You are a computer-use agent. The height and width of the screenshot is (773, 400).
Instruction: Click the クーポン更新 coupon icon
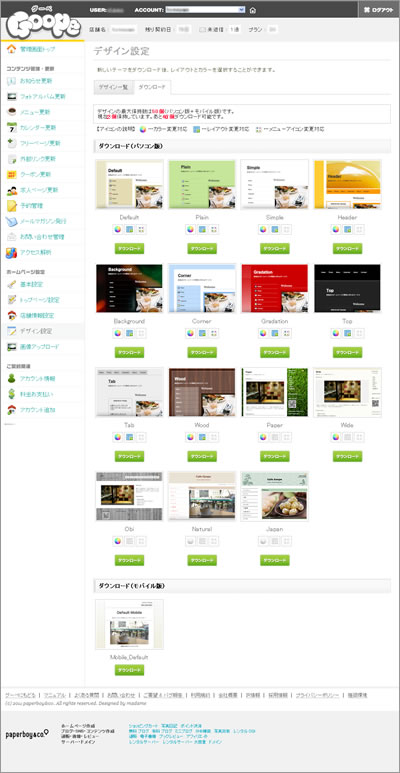point(12,175)
